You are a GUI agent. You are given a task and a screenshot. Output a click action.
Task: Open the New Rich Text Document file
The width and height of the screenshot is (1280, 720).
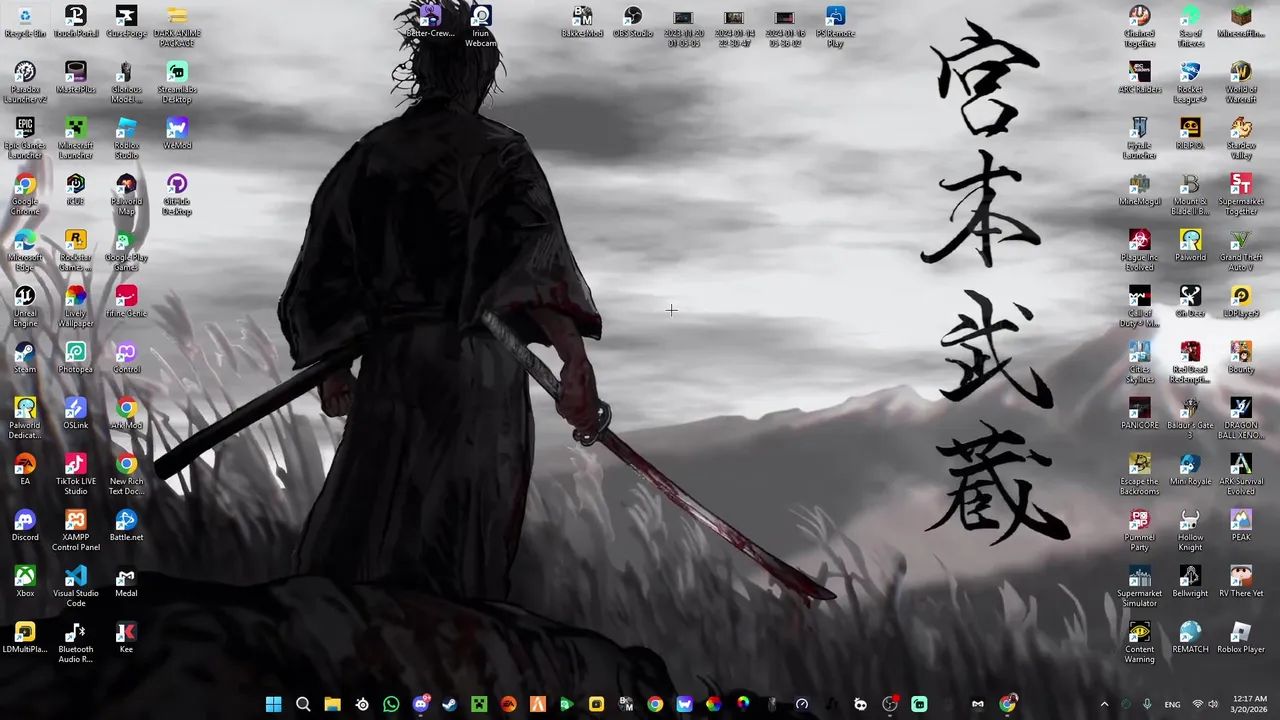(x=126, y=474)
